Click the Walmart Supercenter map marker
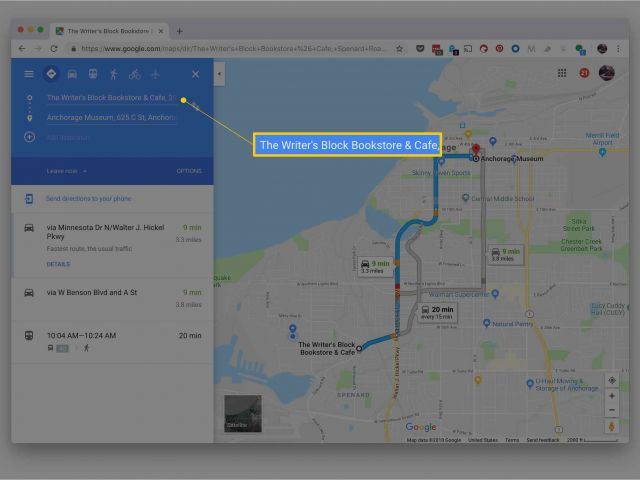Screen dimensions: 640x480 coord(495,293)
